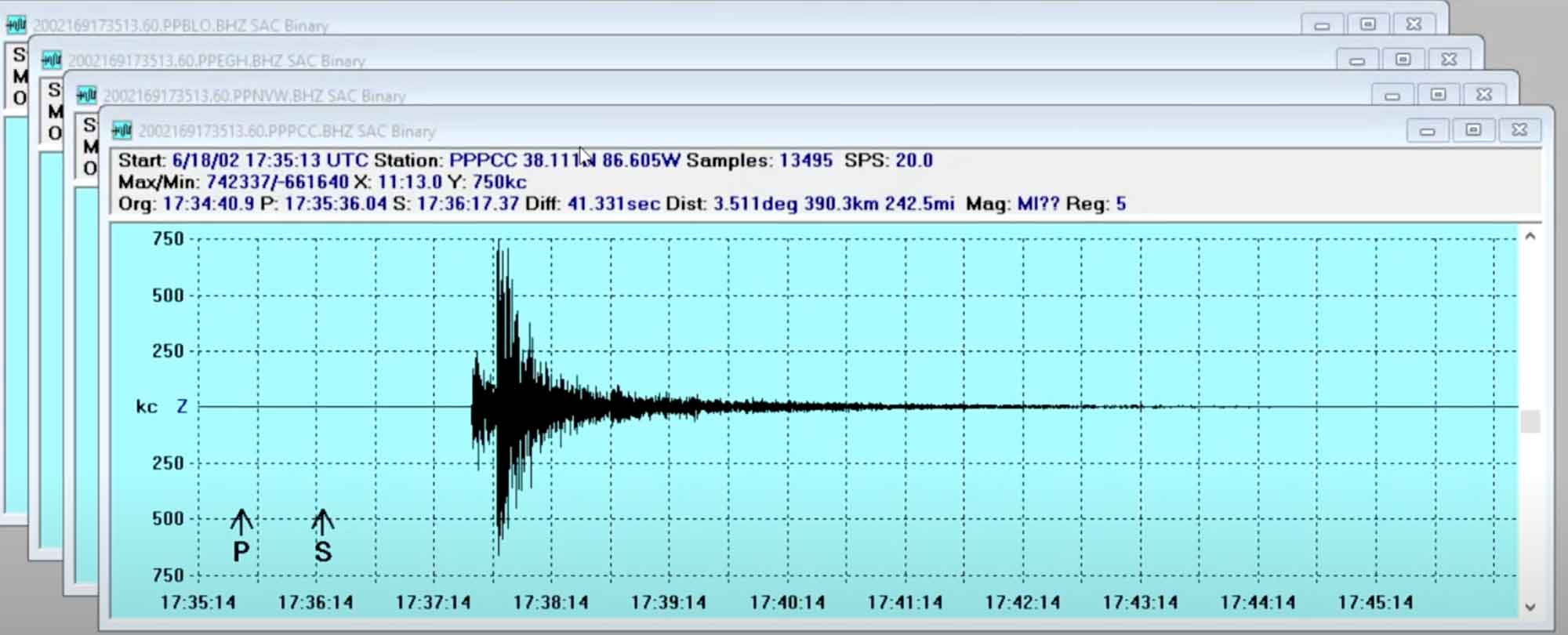Click the Dist value 3.511deg 390.3km
This screenshot has width=1568, height=635.
[x=796, y=204]
